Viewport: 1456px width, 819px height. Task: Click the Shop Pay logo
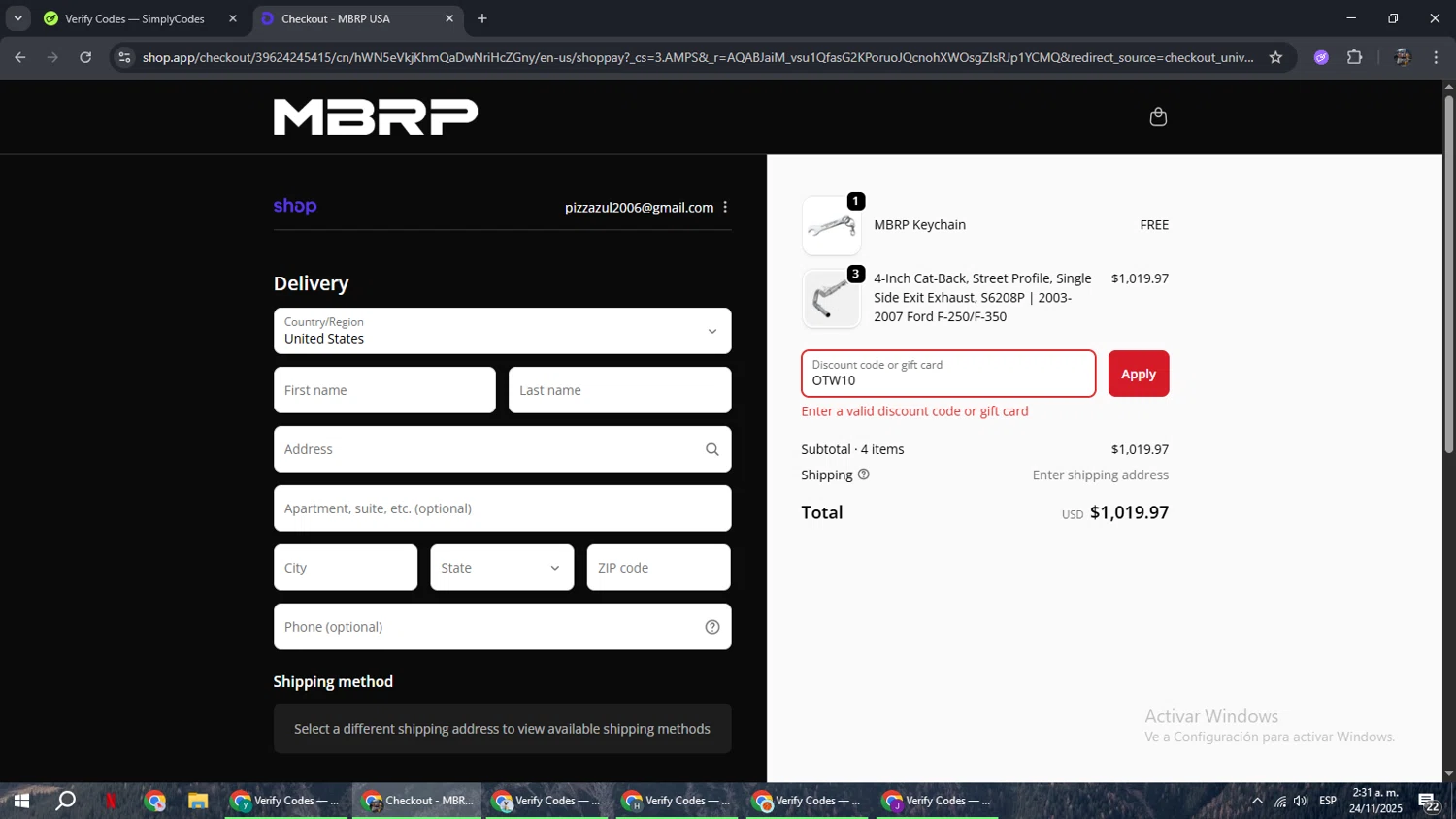click(x=295, y=206)
